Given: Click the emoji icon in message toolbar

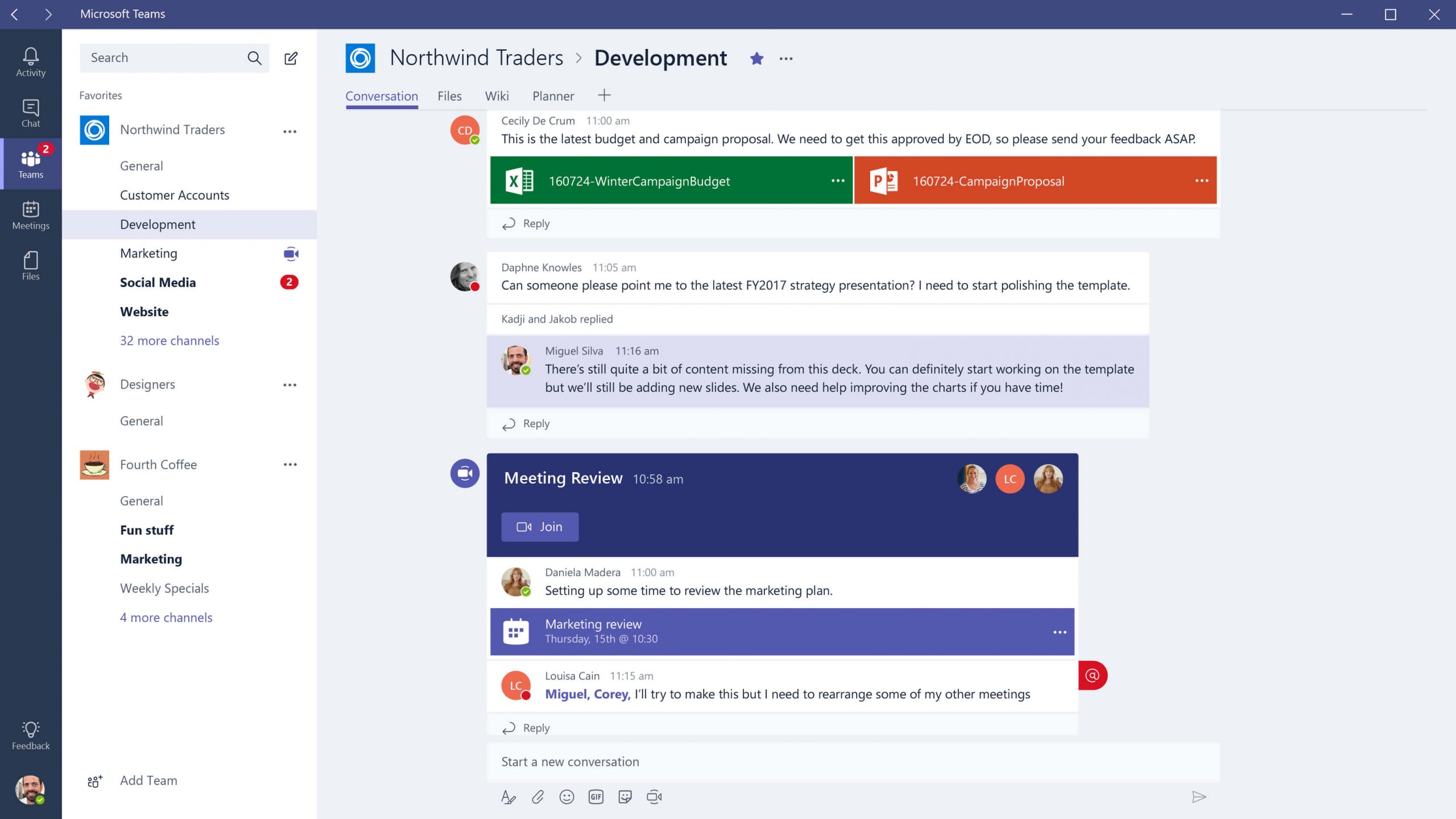Looking at the screenshot, I should click(x=566, y=796).
